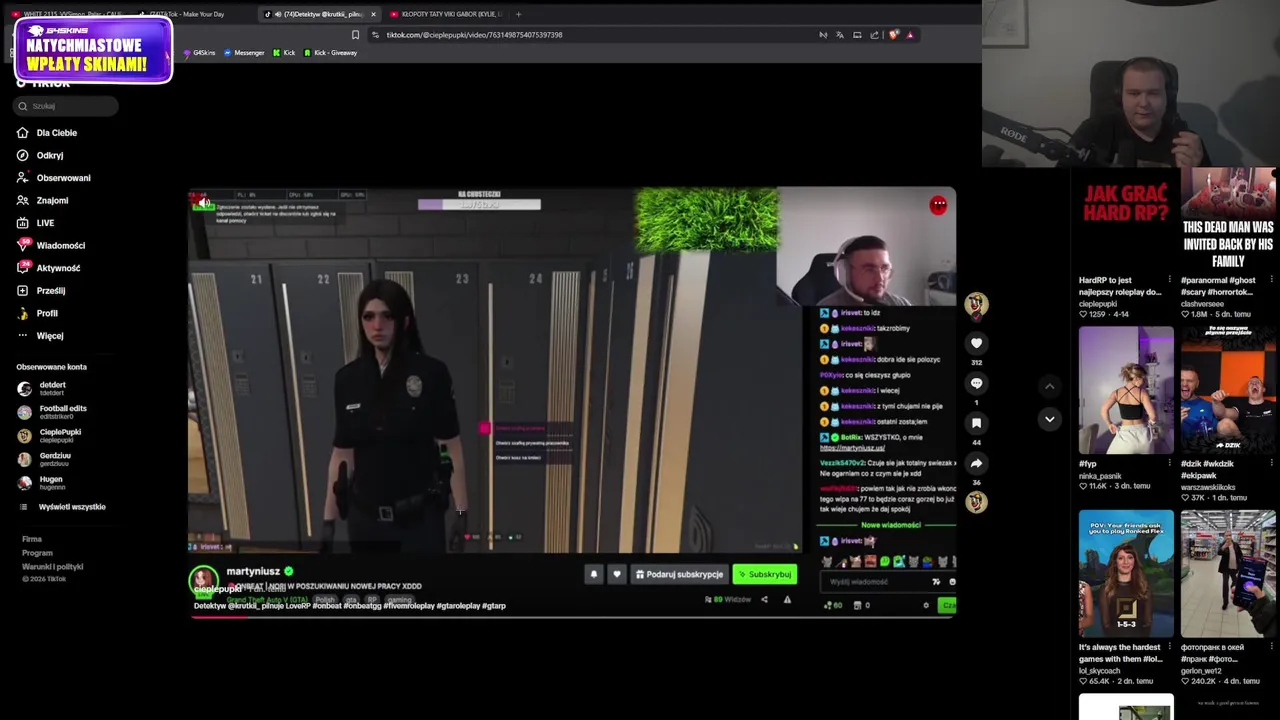Open comments with speech bubble icon
Image resolution: width=1280 pixels, height=720 pixels.
tap(977, 383)
